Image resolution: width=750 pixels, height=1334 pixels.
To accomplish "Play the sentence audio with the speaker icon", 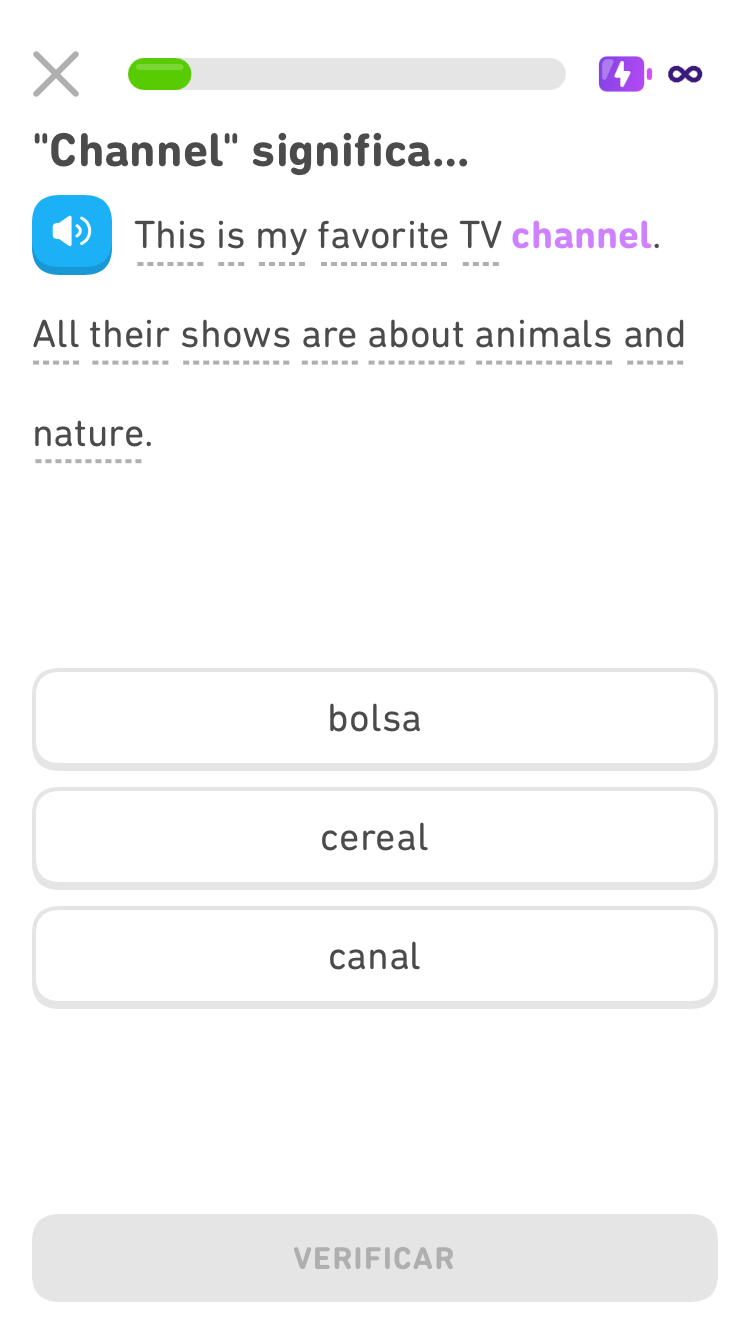I will click(x=71, y=234).
